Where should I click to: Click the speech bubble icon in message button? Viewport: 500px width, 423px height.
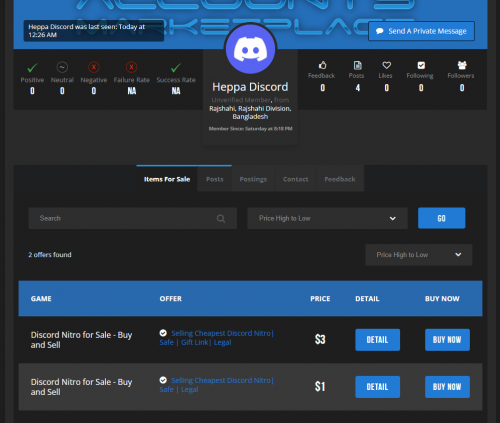tap(379, 31)
